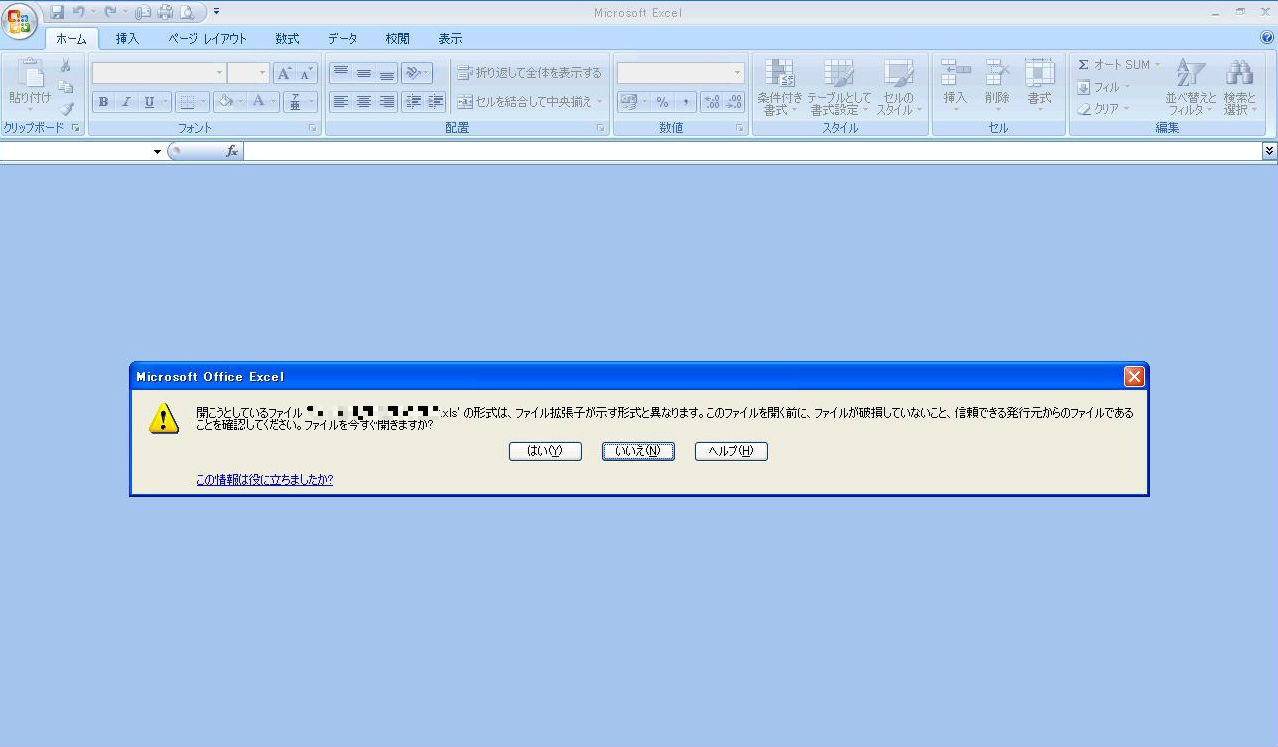The image size is (1278, 747).
Task: Click the Redo arrow icon
Action: (110, 12)
